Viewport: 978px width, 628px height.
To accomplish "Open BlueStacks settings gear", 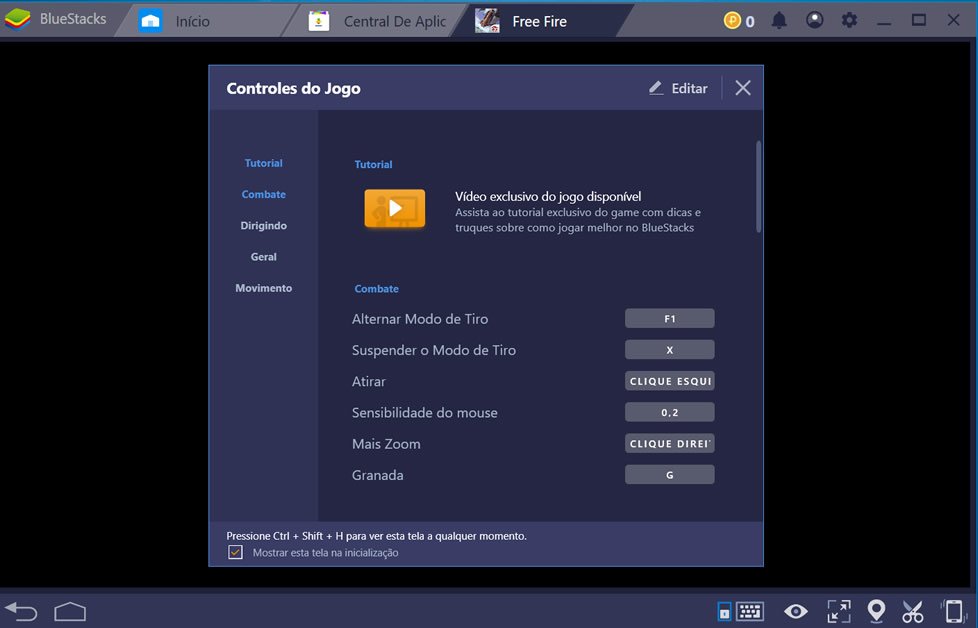I will point(848,20).
